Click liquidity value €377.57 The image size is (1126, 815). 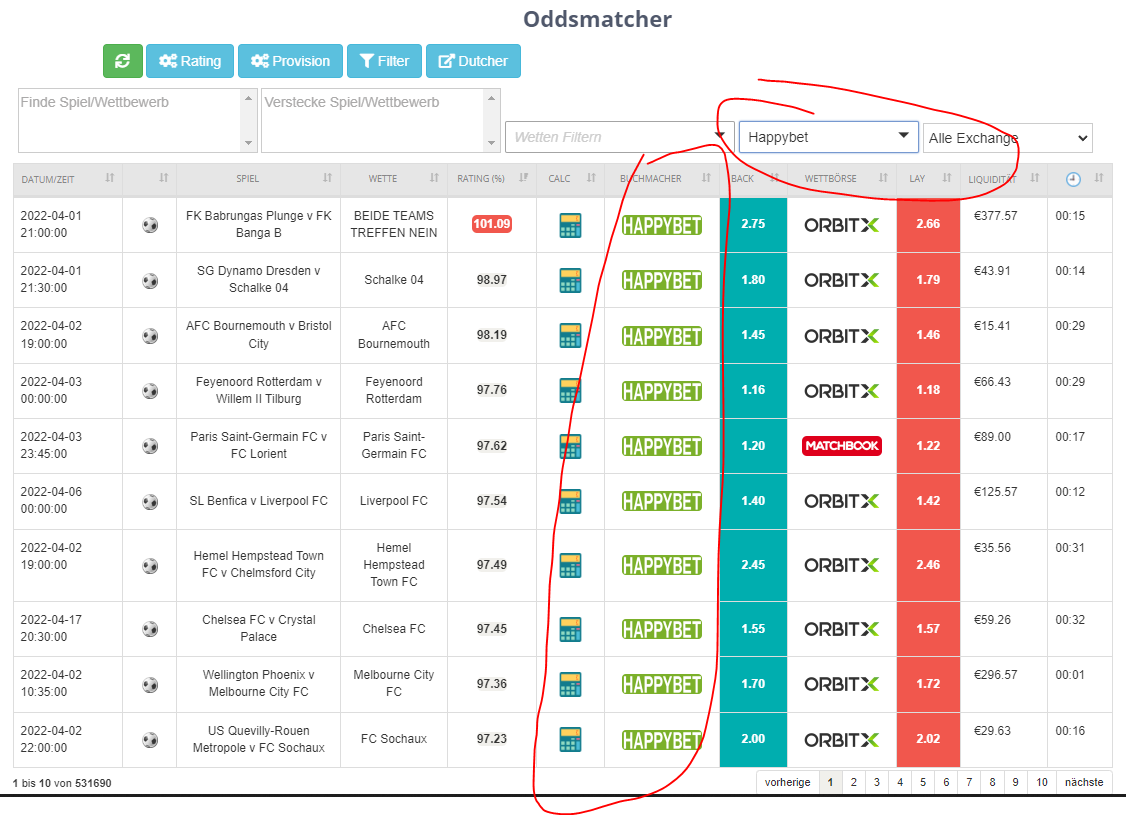click(x=995, y=215)
